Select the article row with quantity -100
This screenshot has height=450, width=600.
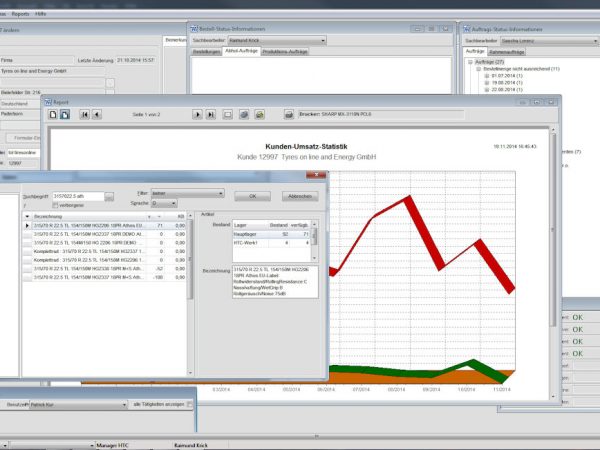tap(105, 277)
